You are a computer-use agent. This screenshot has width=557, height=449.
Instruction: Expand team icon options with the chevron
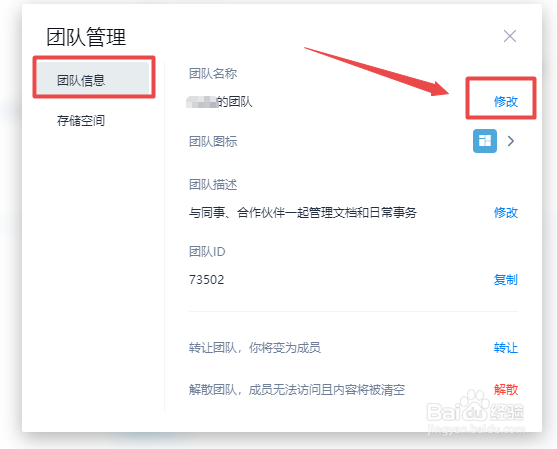(x=511, y=141)
